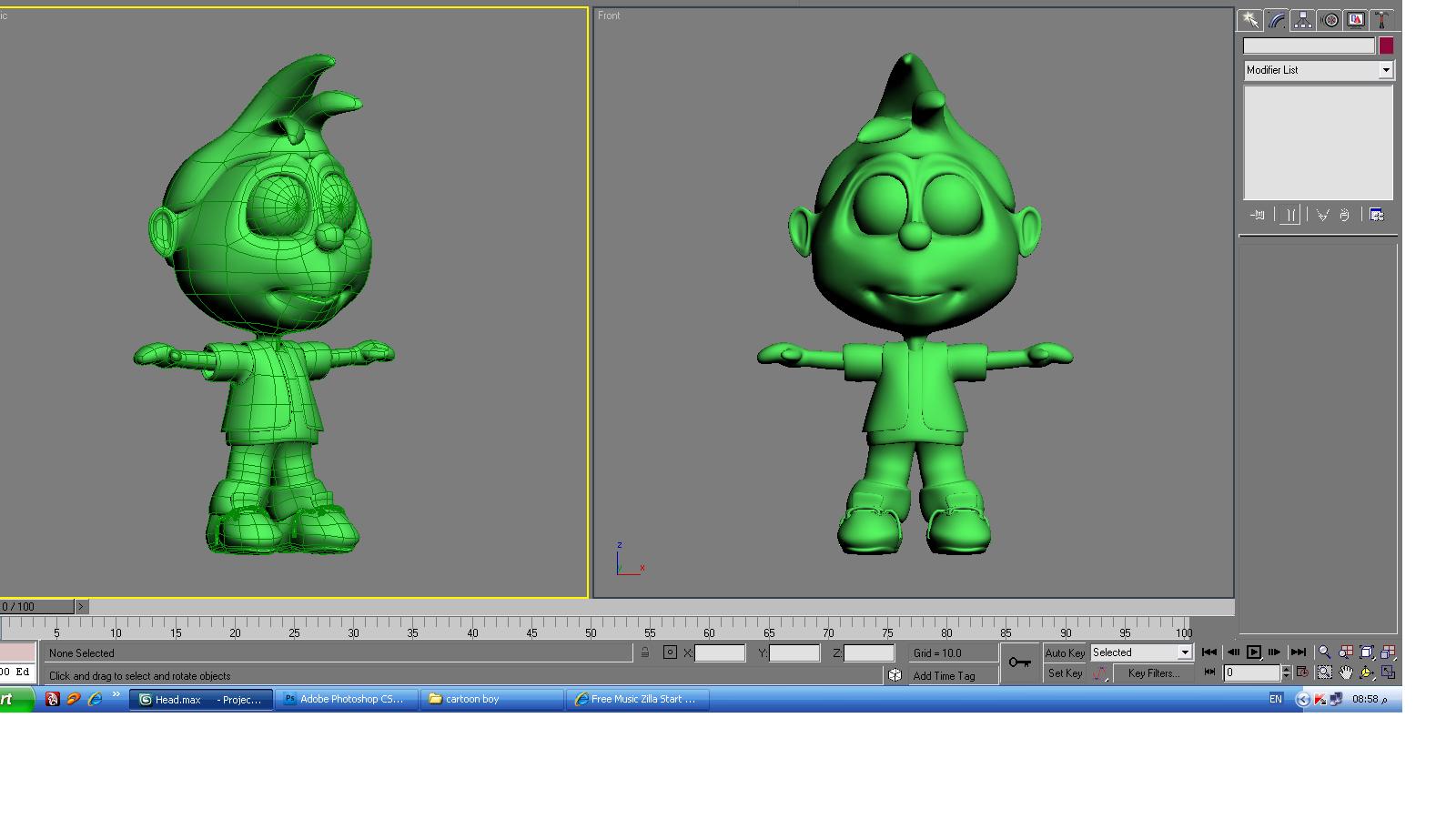The image size is (1456, 819).
Task: Go to end of animation
Action: tap(1299, 652)
